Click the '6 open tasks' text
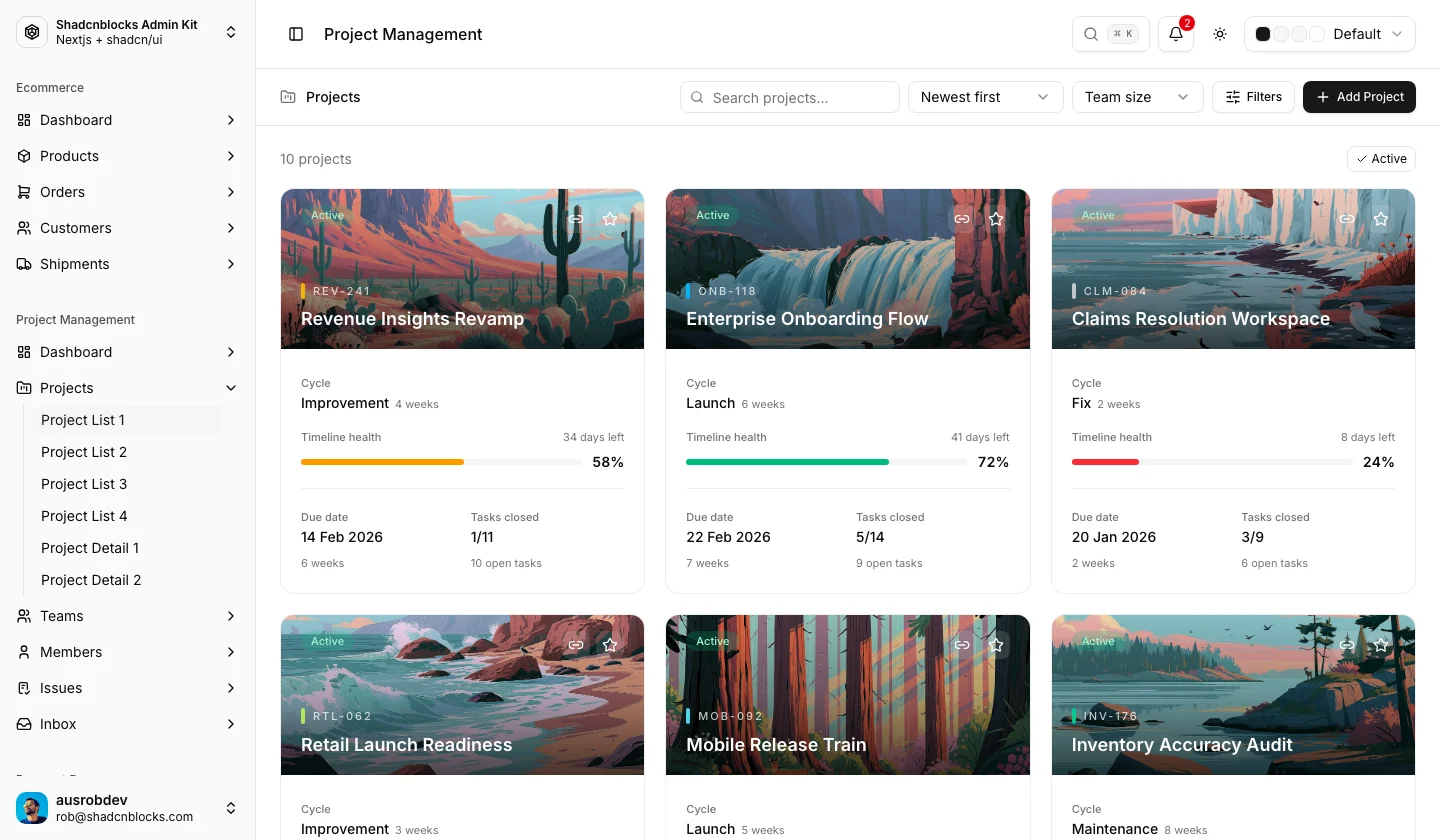Viewport: 1440px width, 840px height. point(1274,563)
